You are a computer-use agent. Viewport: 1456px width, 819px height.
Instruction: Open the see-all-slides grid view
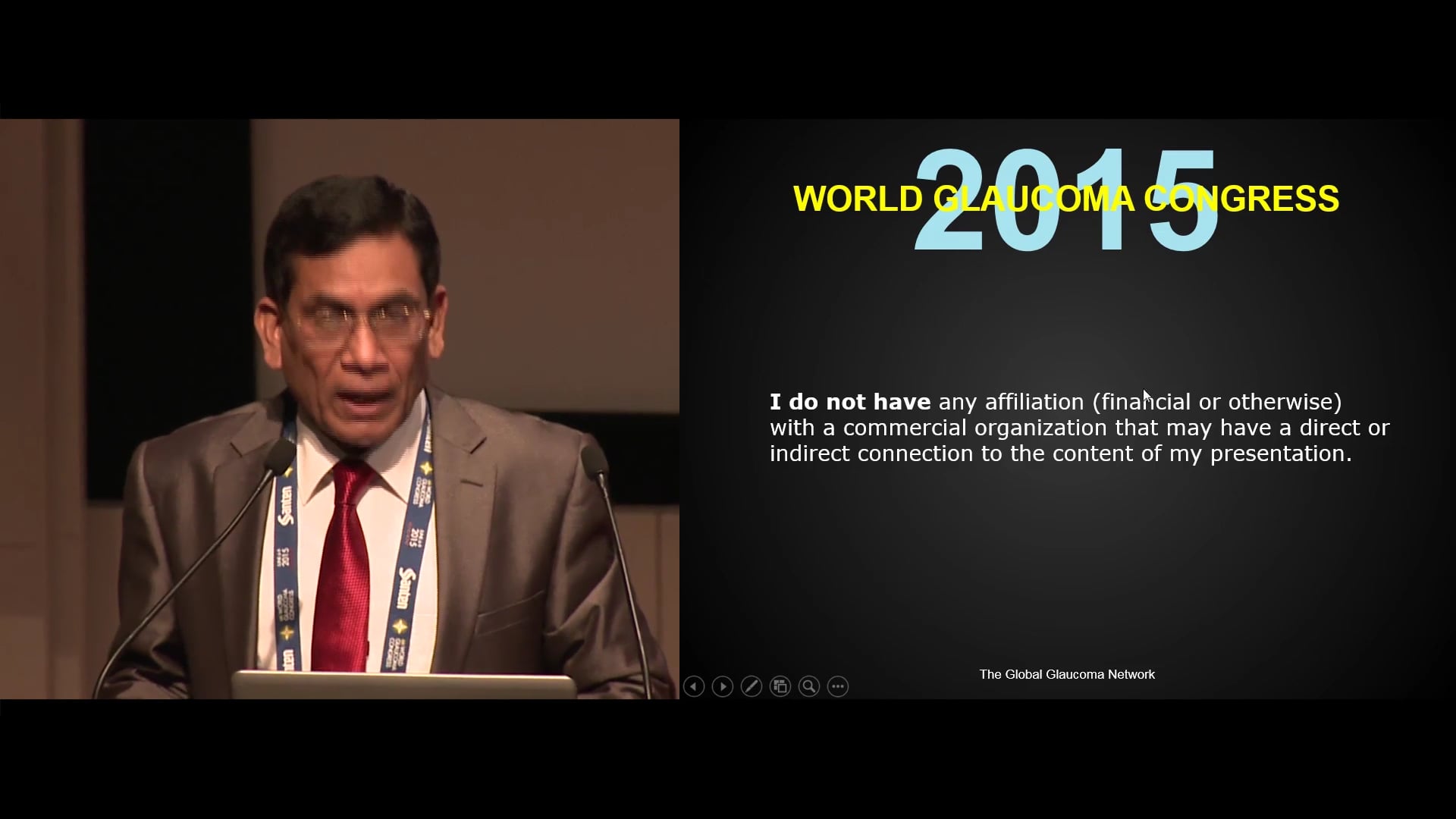point(780,686)
